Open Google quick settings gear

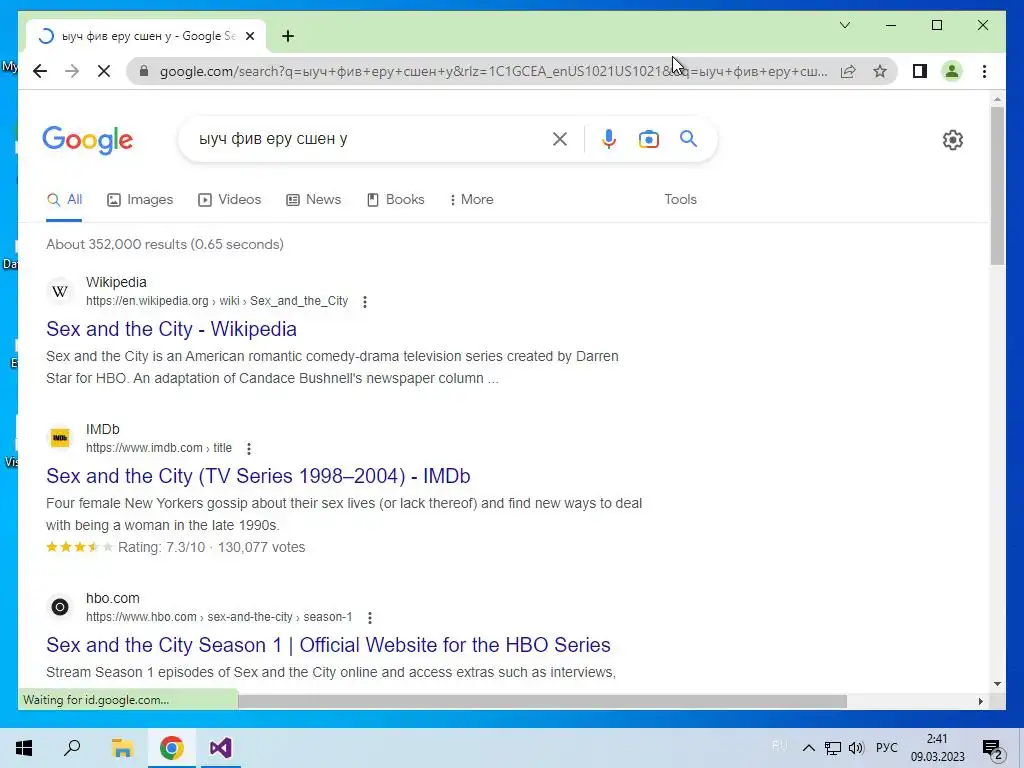953,140
